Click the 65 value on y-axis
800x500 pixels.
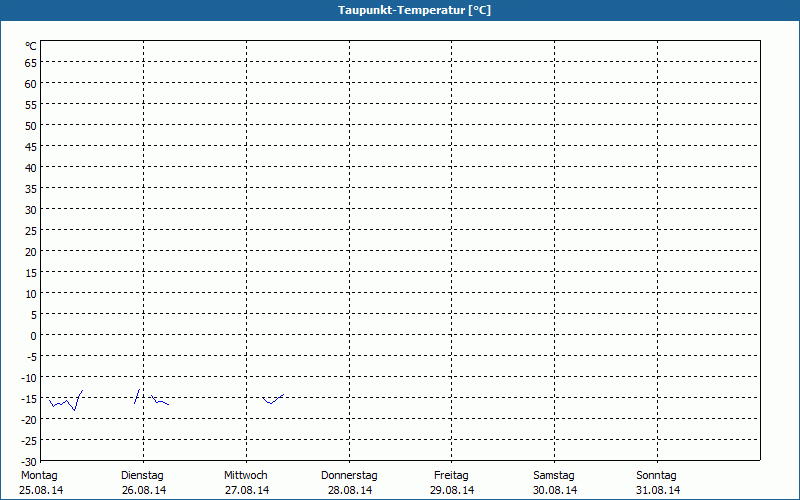pyautogui.click(x=31, y=63)
